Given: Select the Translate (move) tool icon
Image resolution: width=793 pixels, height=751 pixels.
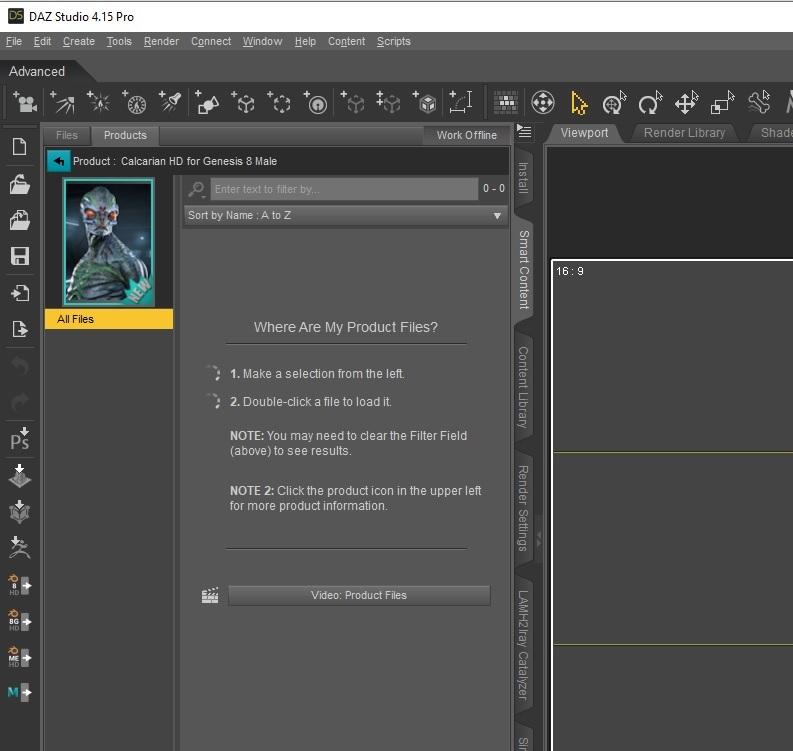Looking at the screenshot, I should click(686, 102).
